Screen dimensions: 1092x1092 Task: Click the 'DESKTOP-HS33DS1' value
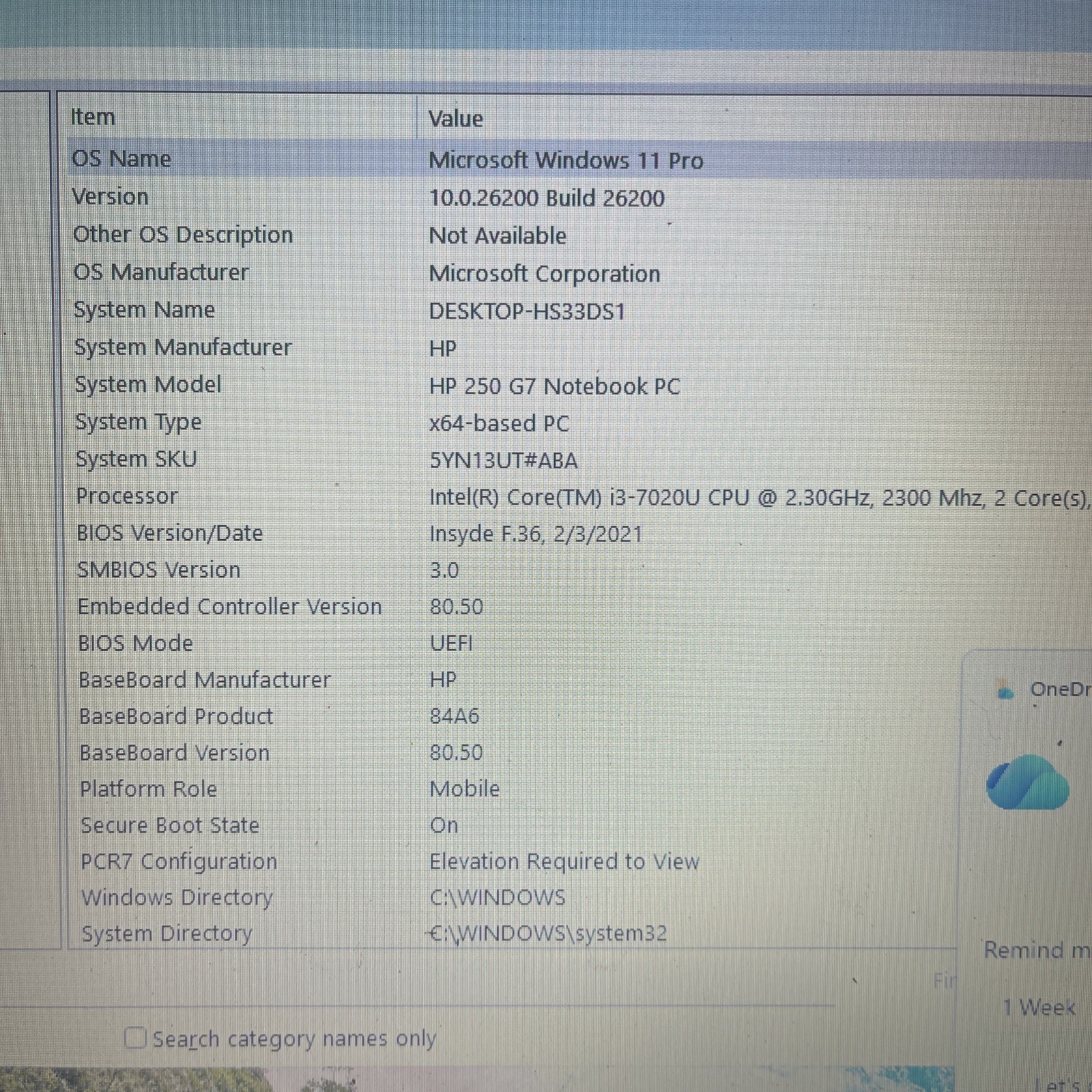tap(527, 311)
